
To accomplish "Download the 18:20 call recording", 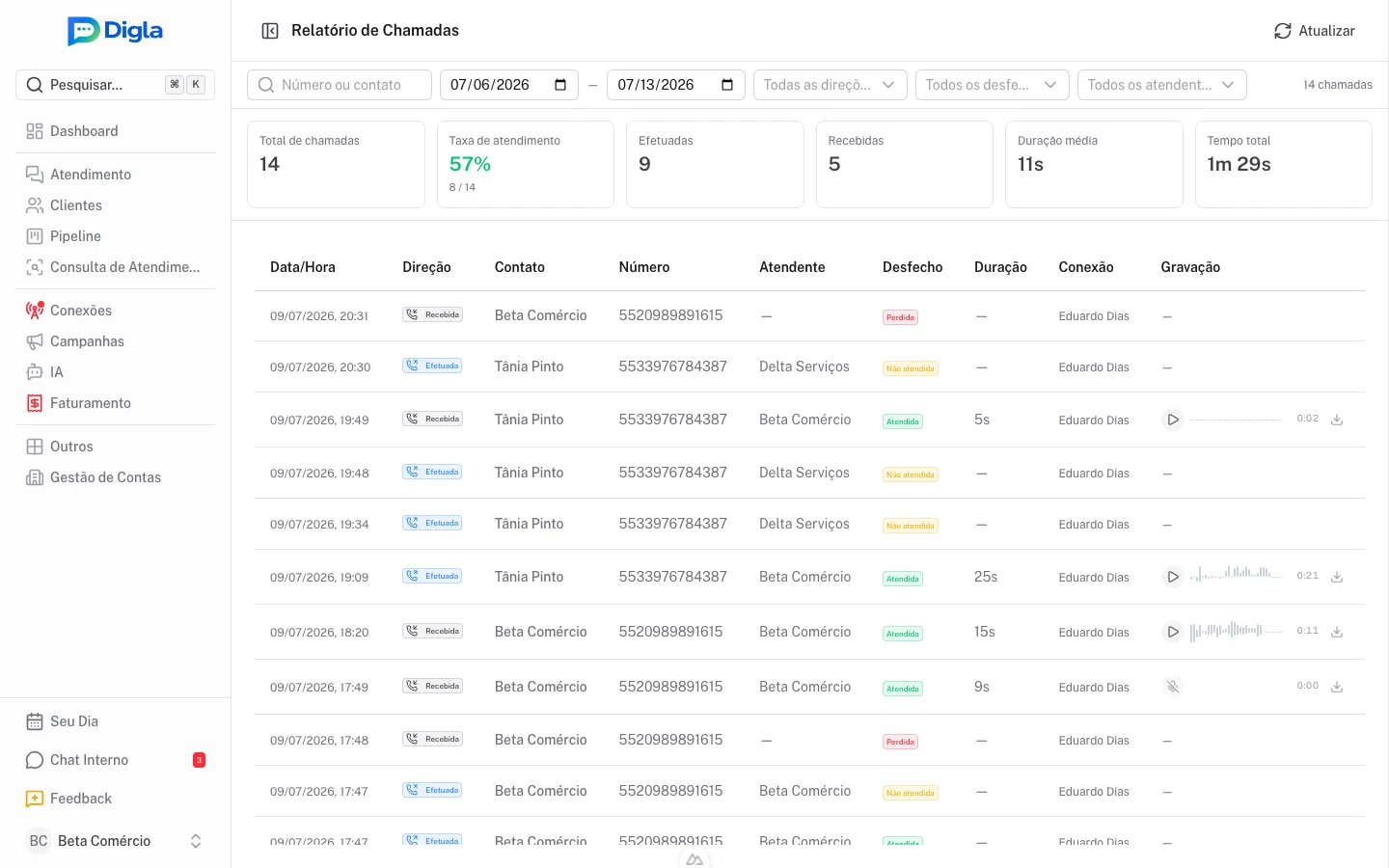I will [1337, 632].
